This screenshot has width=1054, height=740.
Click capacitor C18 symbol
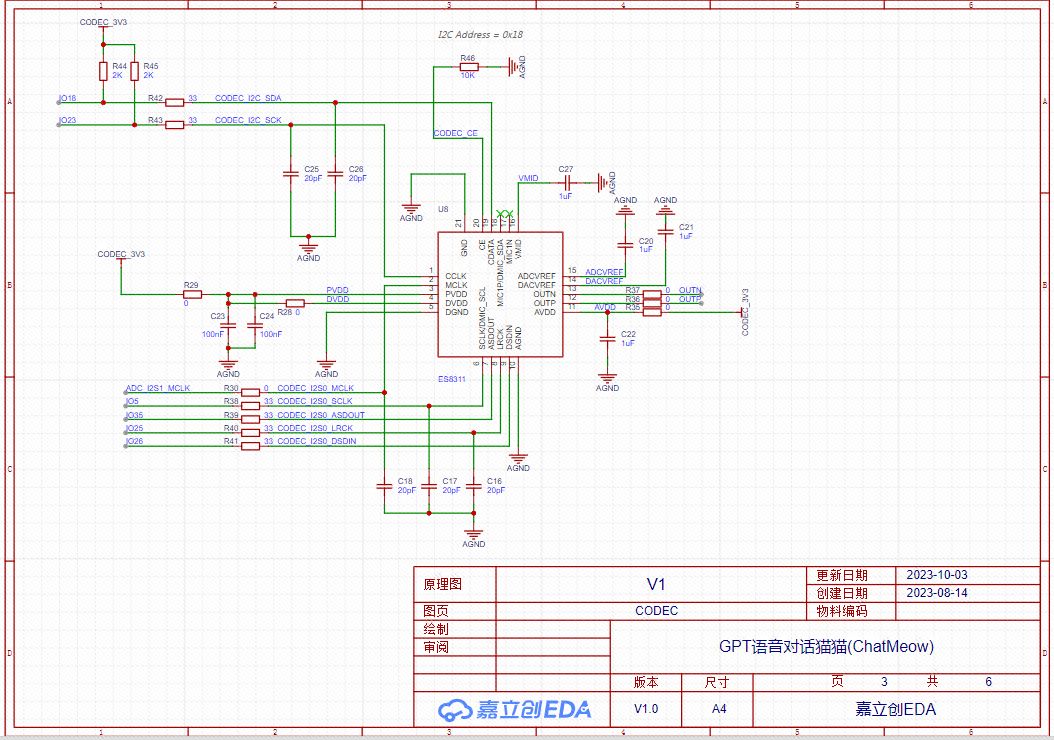click(x=384, y=486)
